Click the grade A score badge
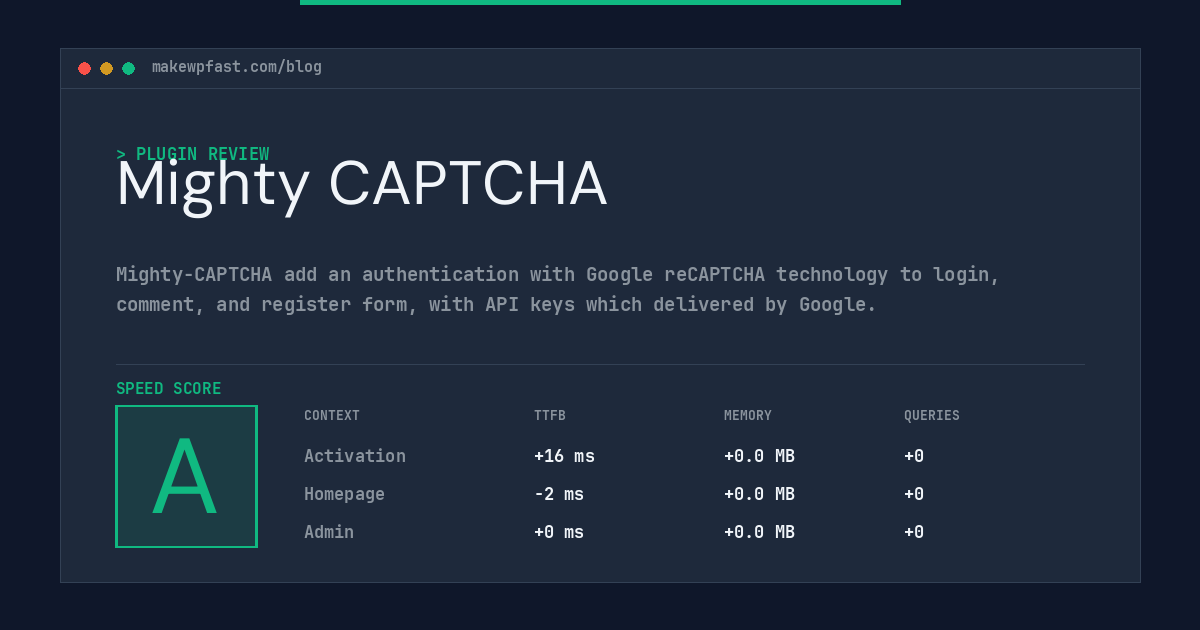This screenshot has width=1200, height=630. click(x=186, y=476)
